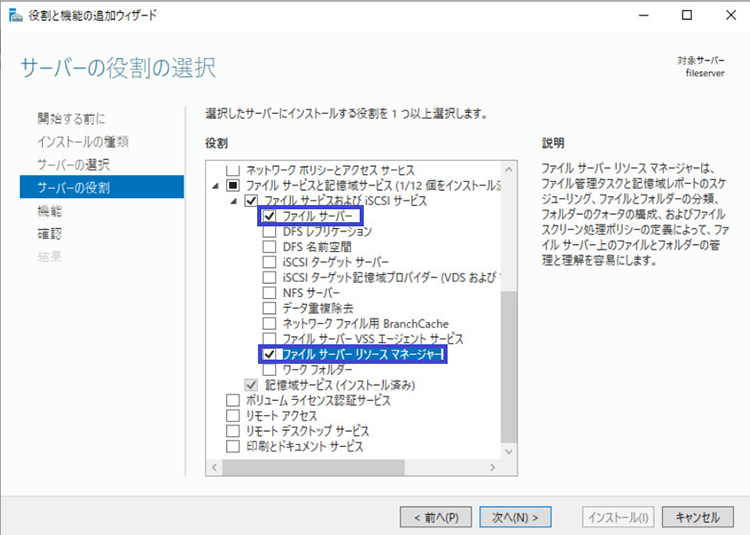This screenshot has width=750, height=535.
Task: Enable the NFS サーバー checkbox
Action: 269,293
